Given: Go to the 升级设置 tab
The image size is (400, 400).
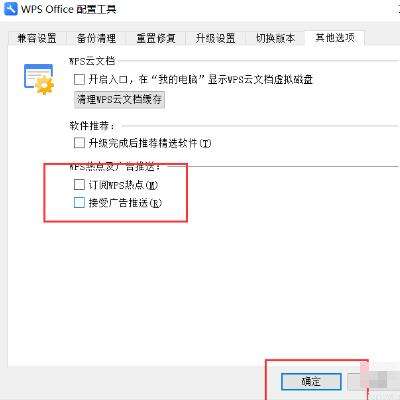Looking at the screenshot, I should (x=215, y=38).
